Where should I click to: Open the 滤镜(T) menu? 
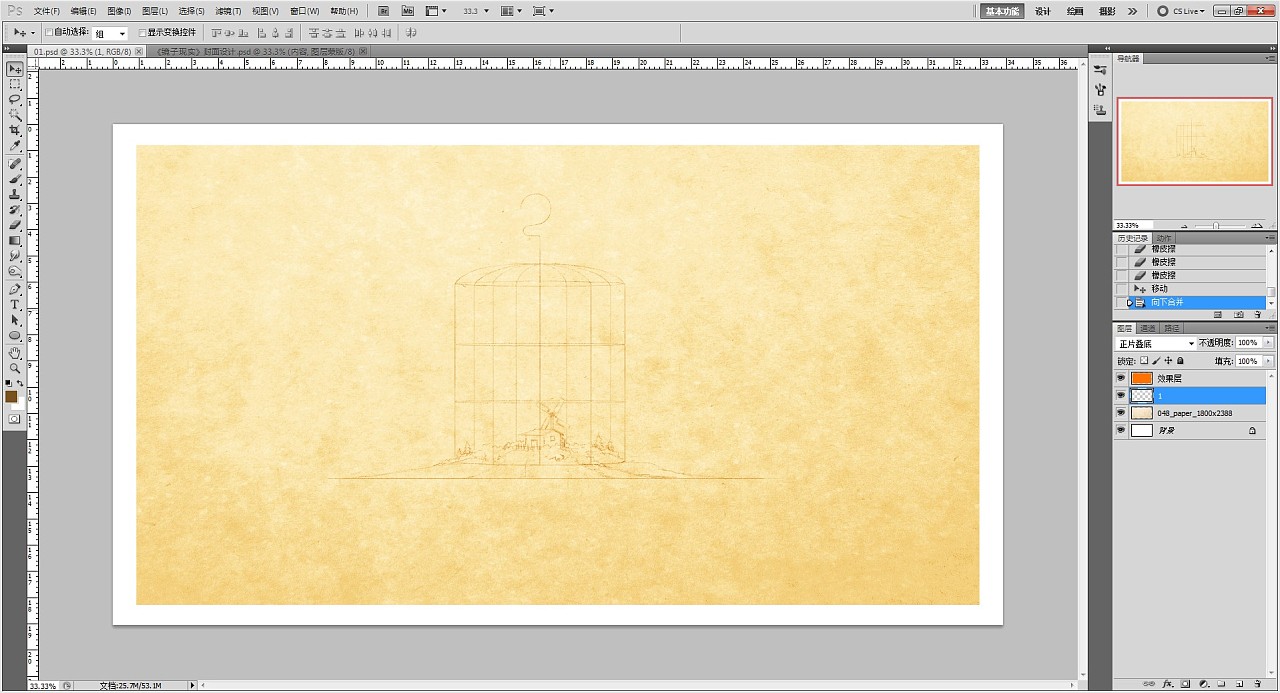point(228,11)
